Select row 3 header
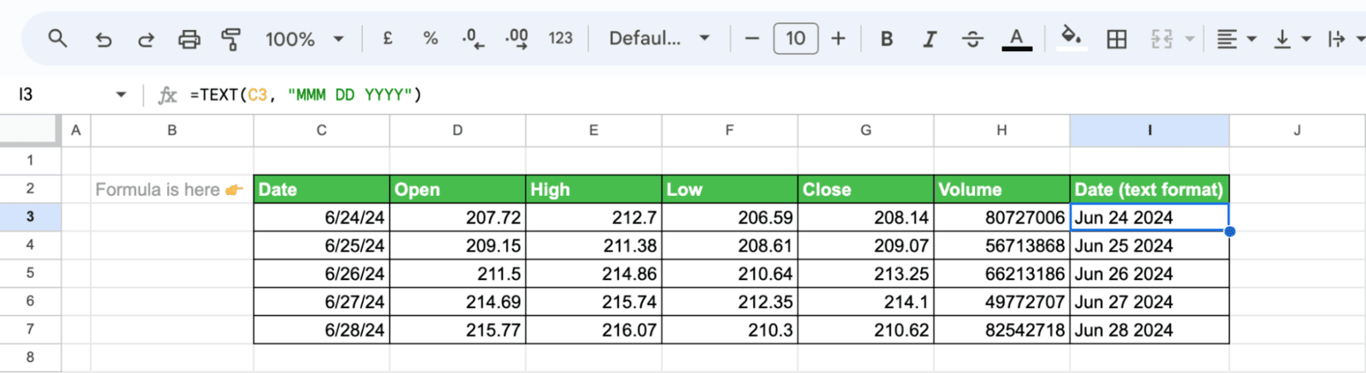1366x373 pixels. coord(30,217)
